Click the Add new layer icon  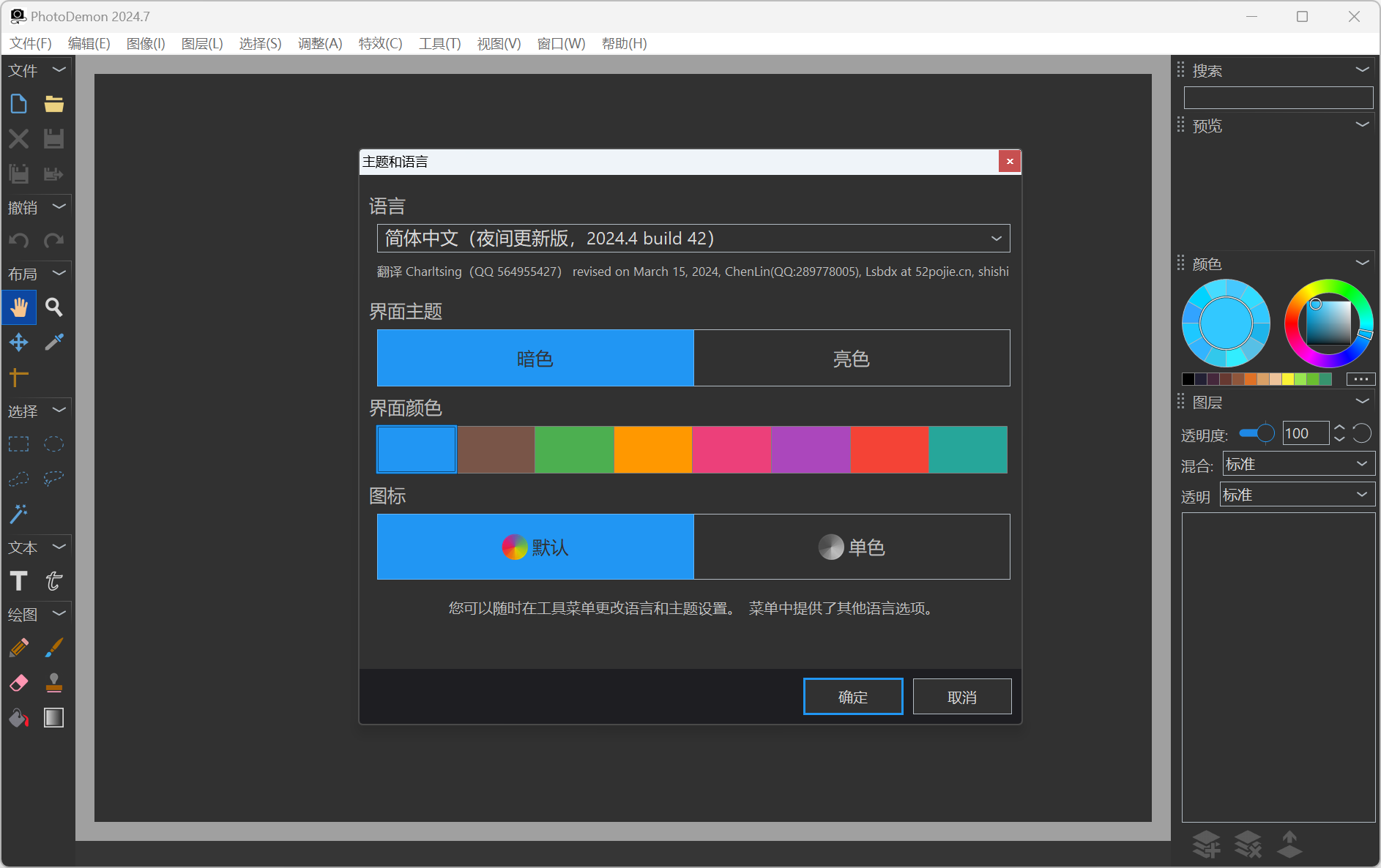[1207, 845]
